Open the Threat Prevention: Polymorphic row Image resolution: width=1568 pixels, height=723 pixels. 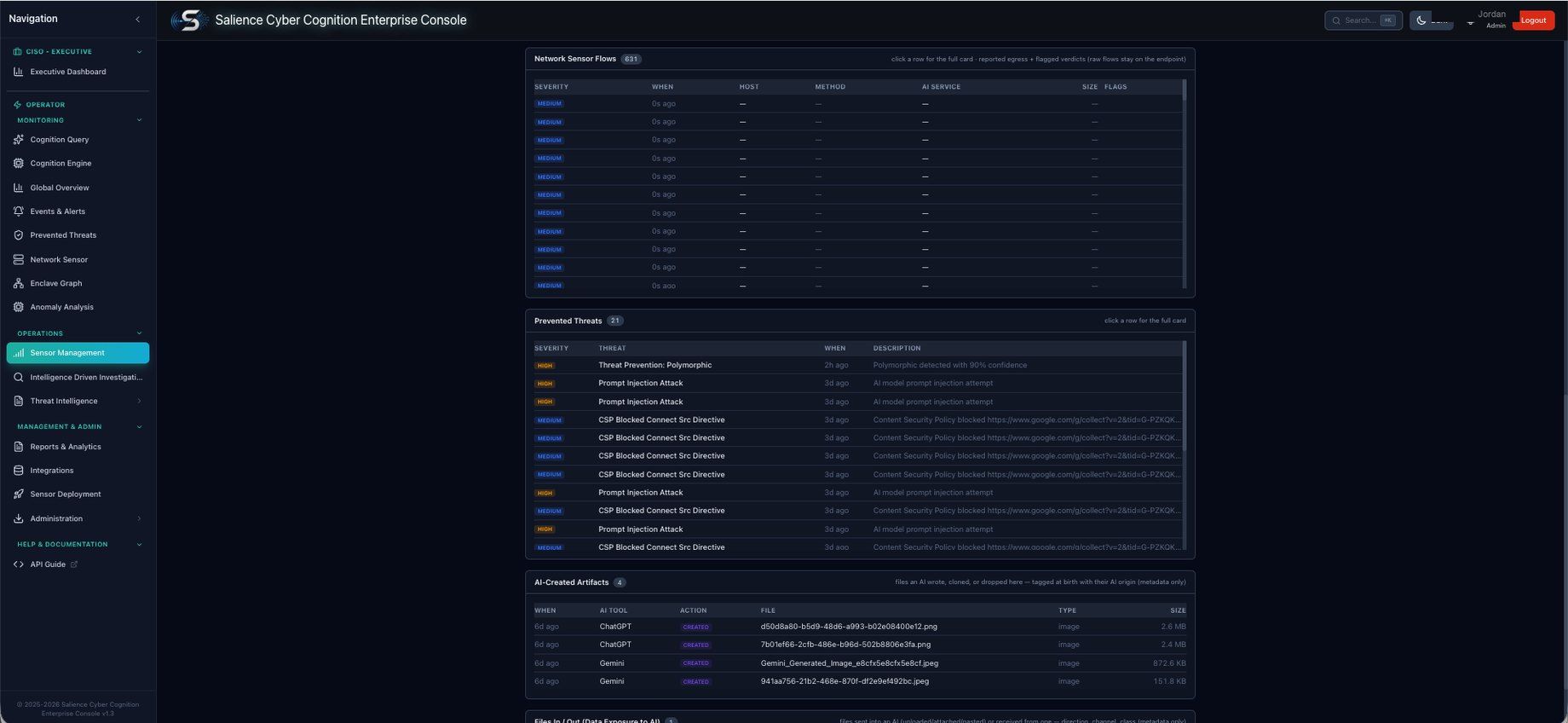tap(858, 365)
